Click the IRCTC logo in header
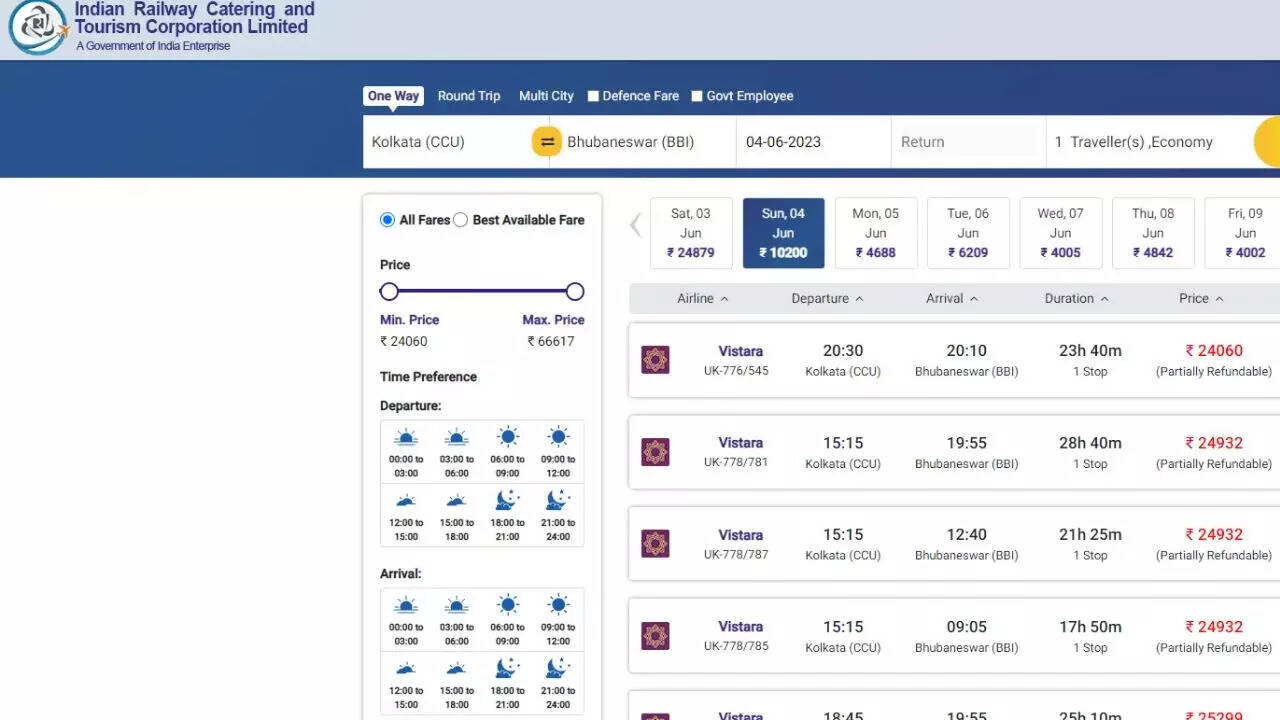Viewport: 1280px width, 720px height. (x=38, y=27)
